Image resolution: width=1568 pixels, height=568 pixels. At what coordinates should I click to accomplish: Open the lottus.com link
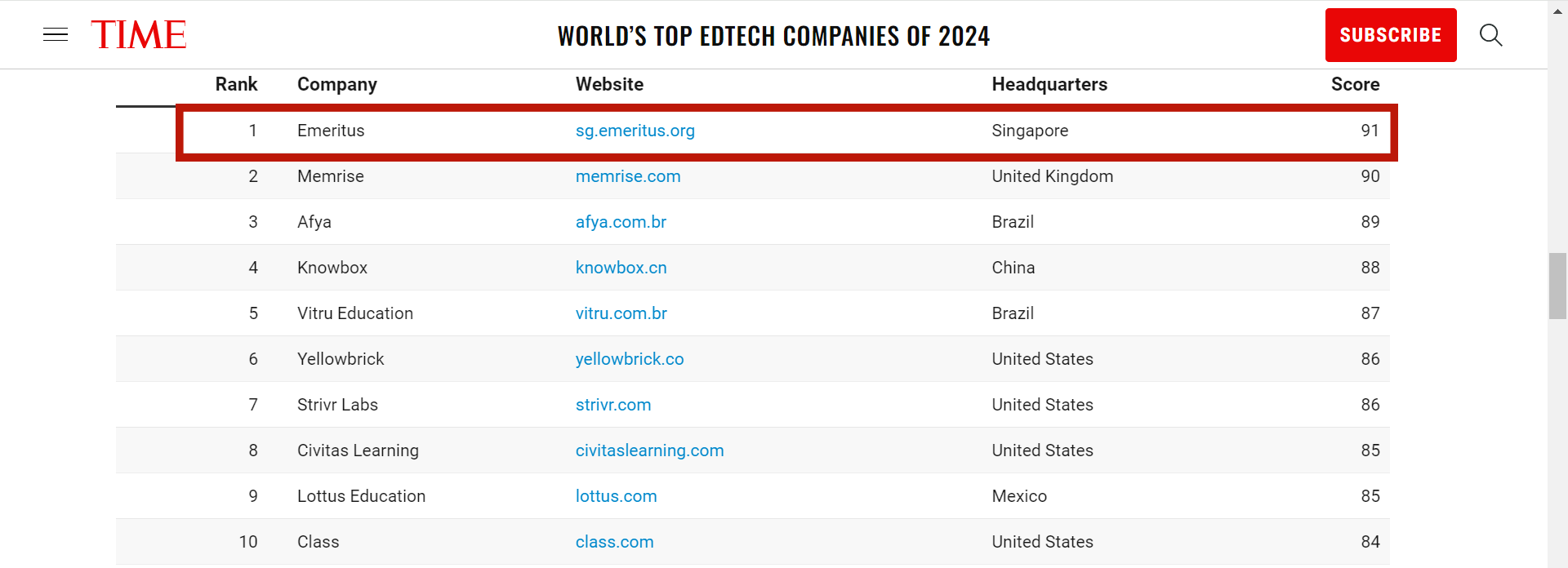616,496
